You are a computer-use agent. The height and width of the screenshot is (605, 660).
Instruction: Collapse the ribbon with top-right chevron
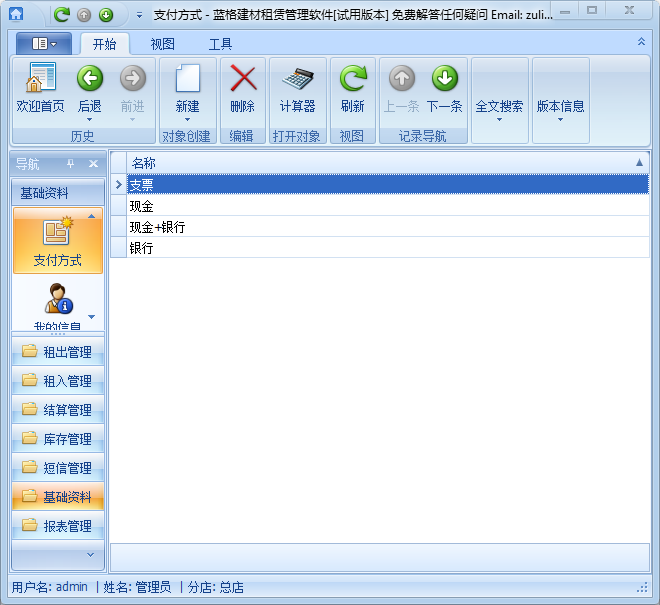pyautogui.click(x=641, y=42)
